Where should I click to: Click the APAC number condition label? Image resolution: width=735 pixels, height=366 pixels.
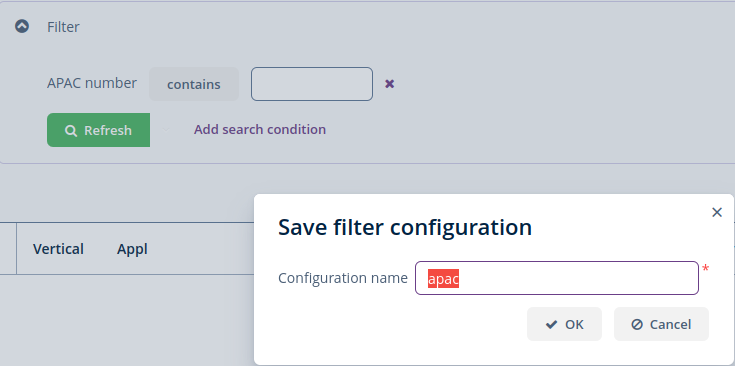point(92,83)
